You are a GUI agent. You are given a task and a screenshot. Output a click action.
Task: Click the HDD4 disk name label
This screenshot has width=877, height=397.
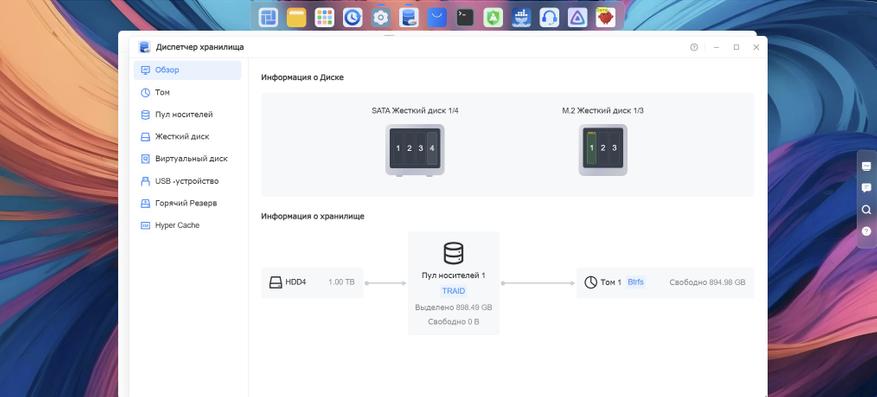tap(295, 282)
